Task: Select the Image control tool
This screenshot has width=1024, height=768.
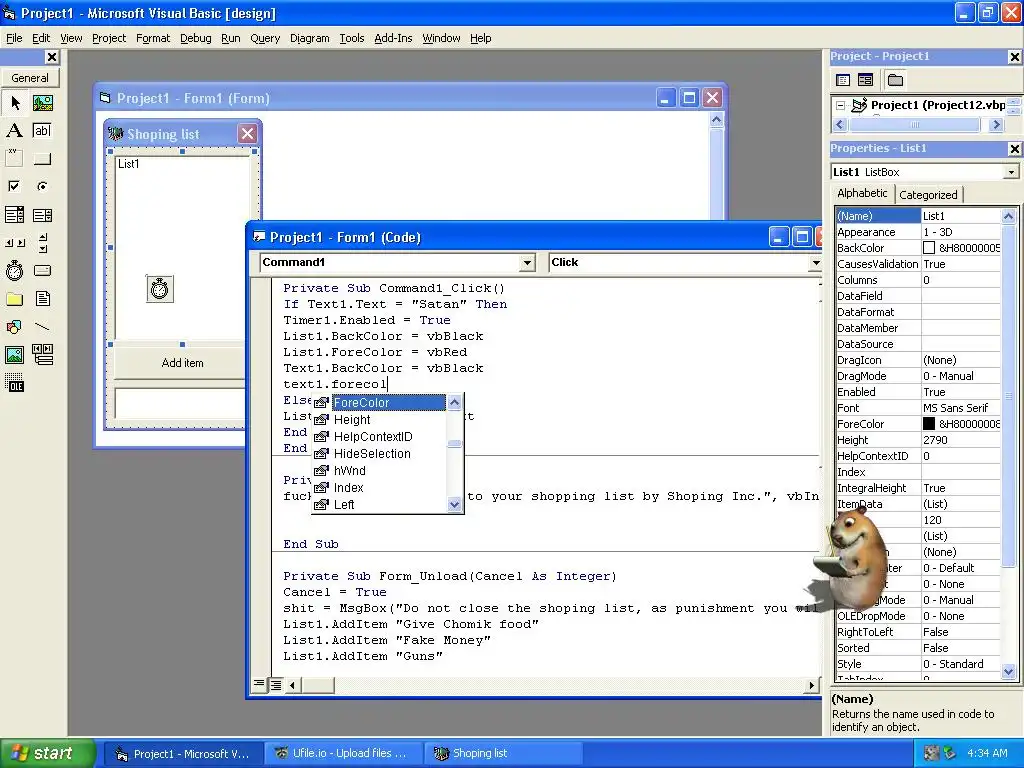Action: point(15,355)
